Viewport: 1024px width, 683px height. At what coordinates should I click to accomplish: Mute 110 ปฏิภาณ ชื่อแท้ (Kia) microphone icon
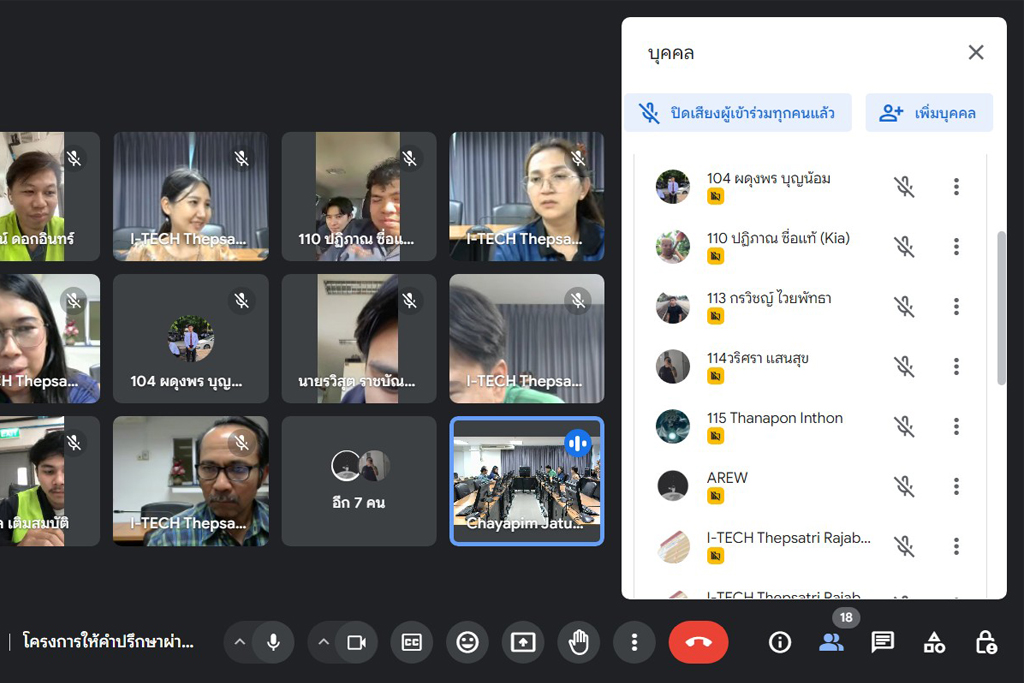coord(904,247)
